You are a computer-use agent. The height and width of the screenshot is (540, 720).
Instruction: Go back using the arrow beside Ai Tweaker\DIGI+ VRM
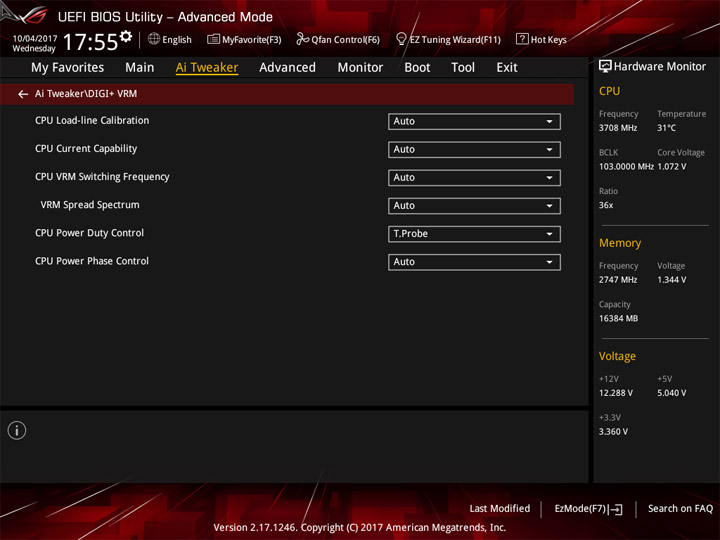click(x=23, y=94)
